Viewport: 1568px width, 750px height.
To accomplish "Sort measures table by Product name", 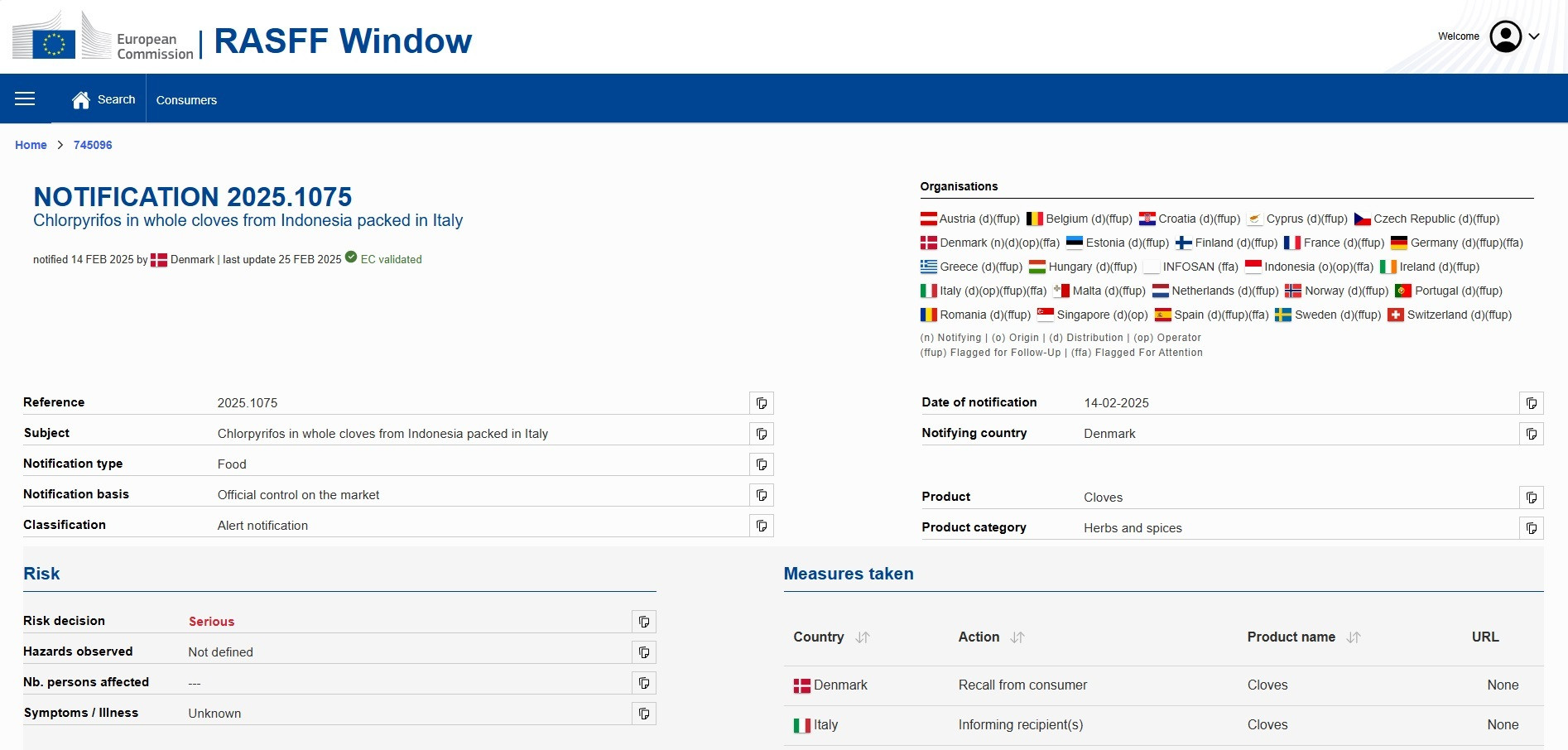I will [x=1354, y=637].
